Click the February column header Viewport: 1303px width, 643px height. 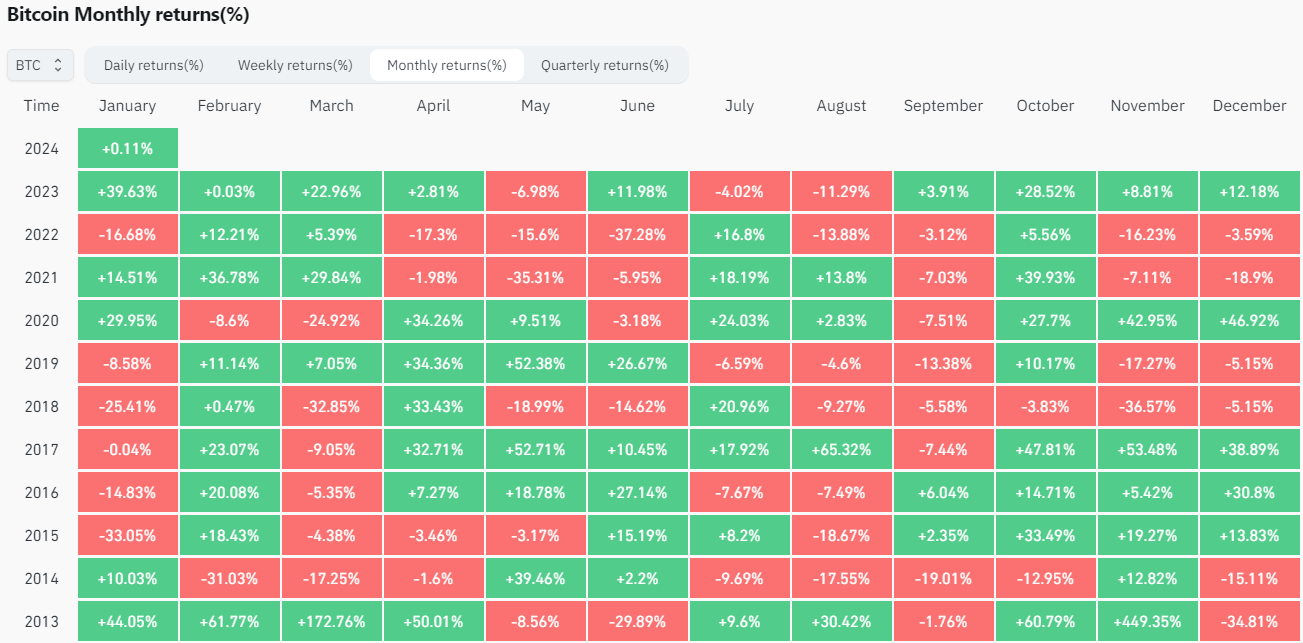tap(229, 105)
